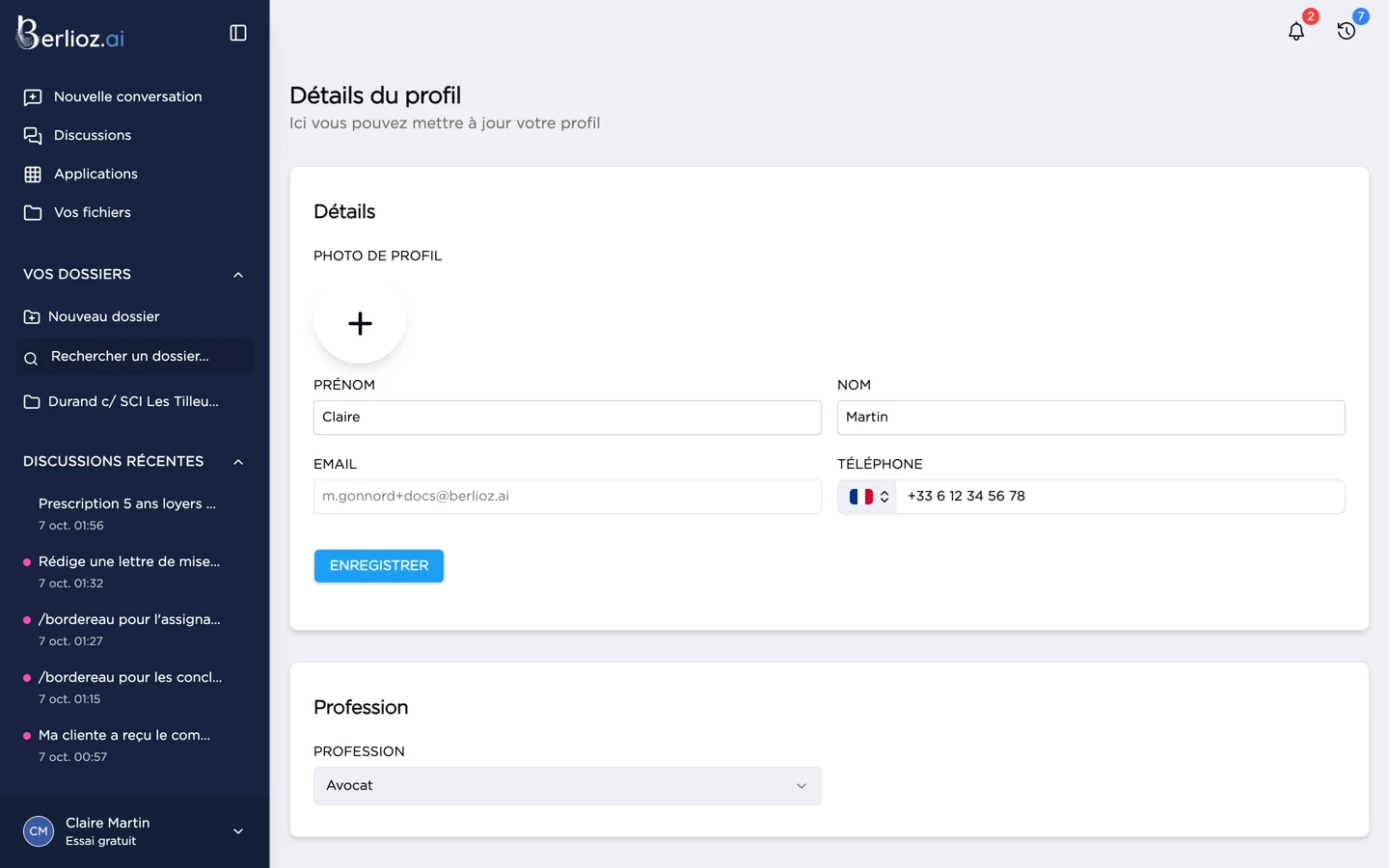1389x868 pixels.
Task: Click the 7 oct. 00:57 timestamp
Action: pos(72,757)
